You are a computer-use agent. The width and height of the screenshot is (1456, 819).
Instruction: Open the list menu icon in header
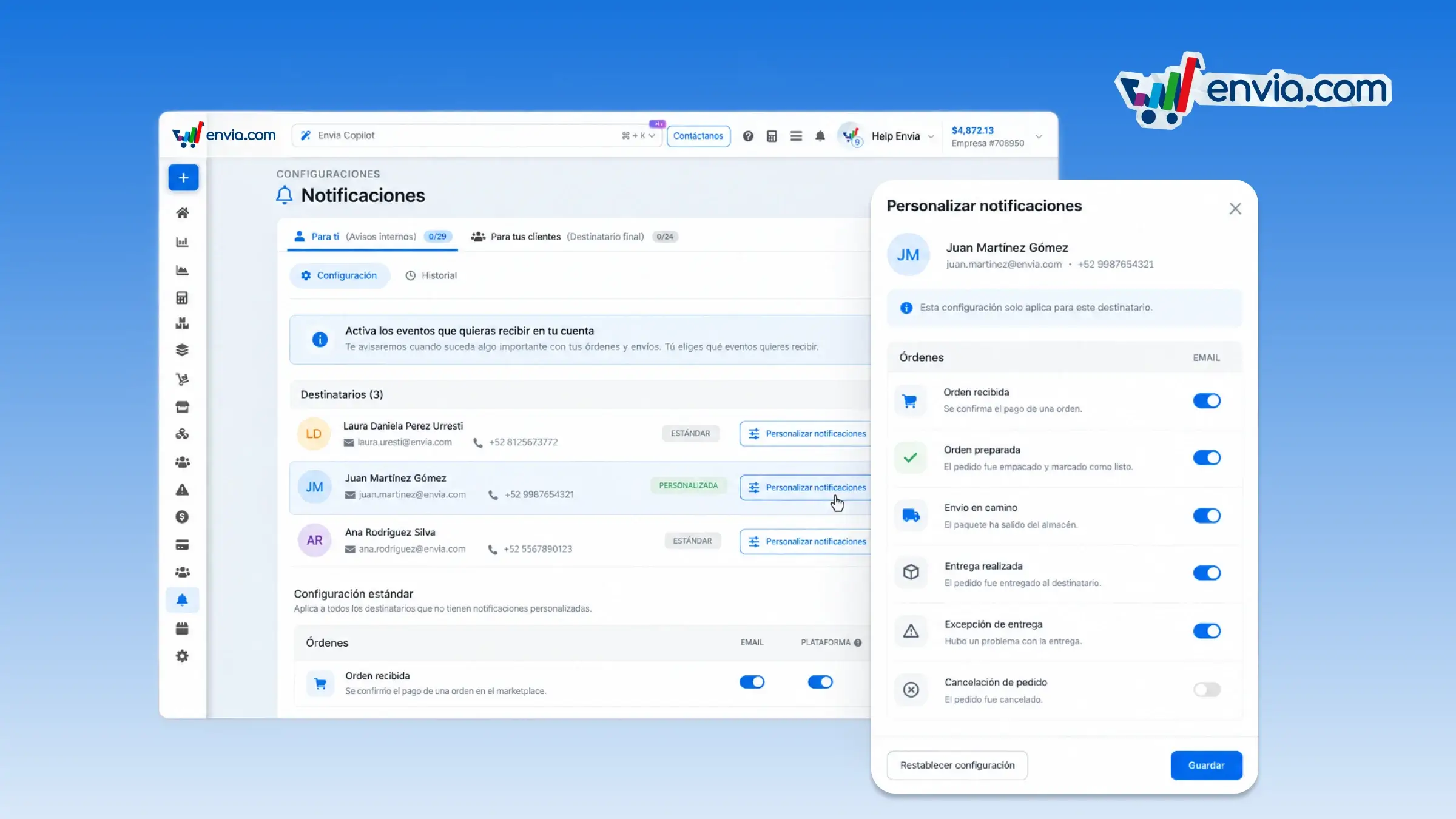[x=796, y=136]
